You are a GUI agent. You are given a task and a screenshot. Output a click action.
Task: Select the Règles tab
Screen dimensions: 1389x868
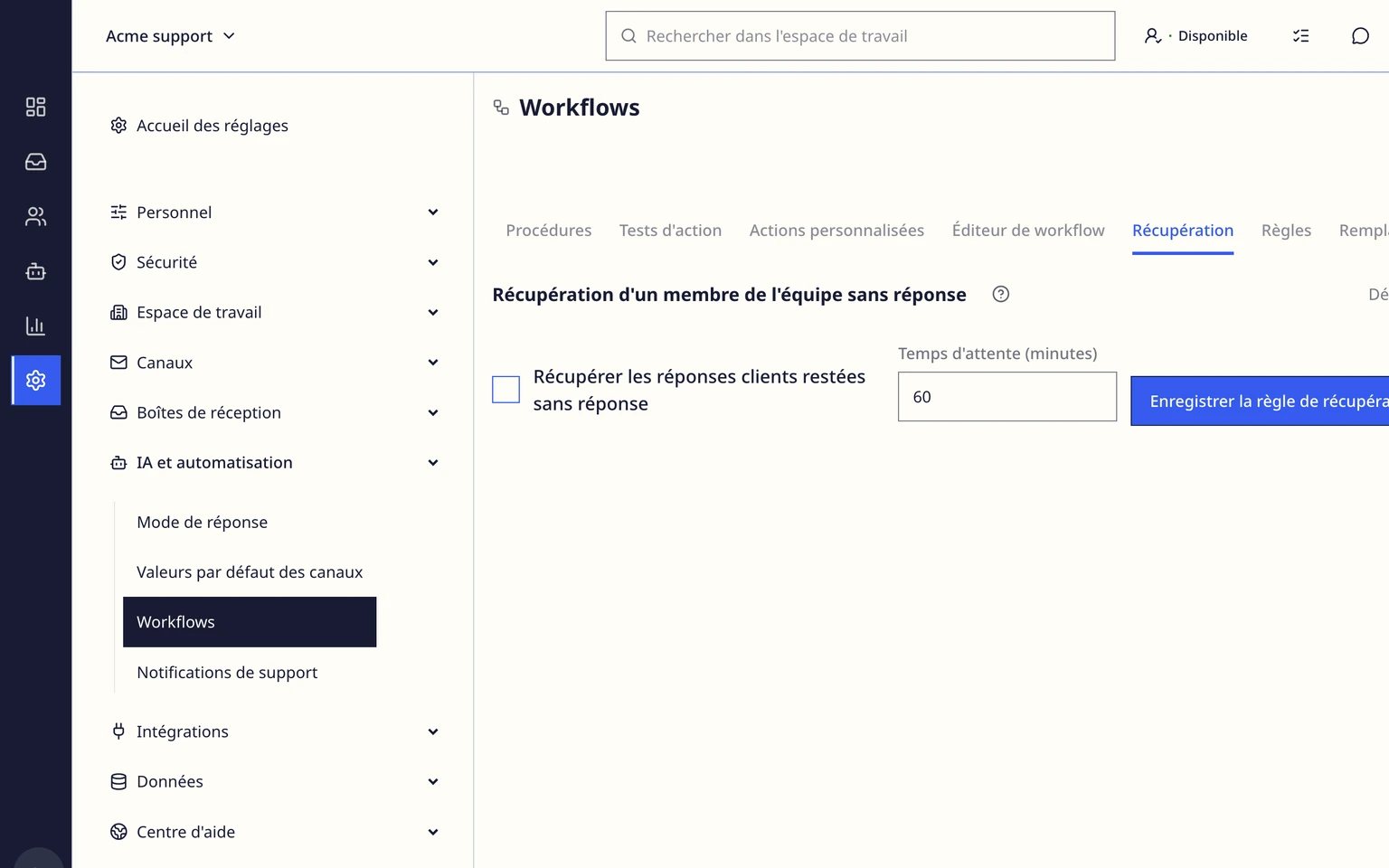coord(1286,231)
